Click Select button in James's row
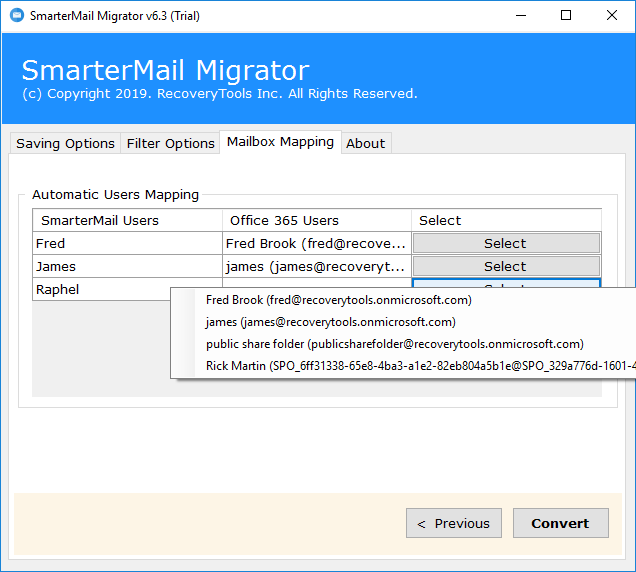The height and width of the screenshot is (572, 636). [506, 267]
